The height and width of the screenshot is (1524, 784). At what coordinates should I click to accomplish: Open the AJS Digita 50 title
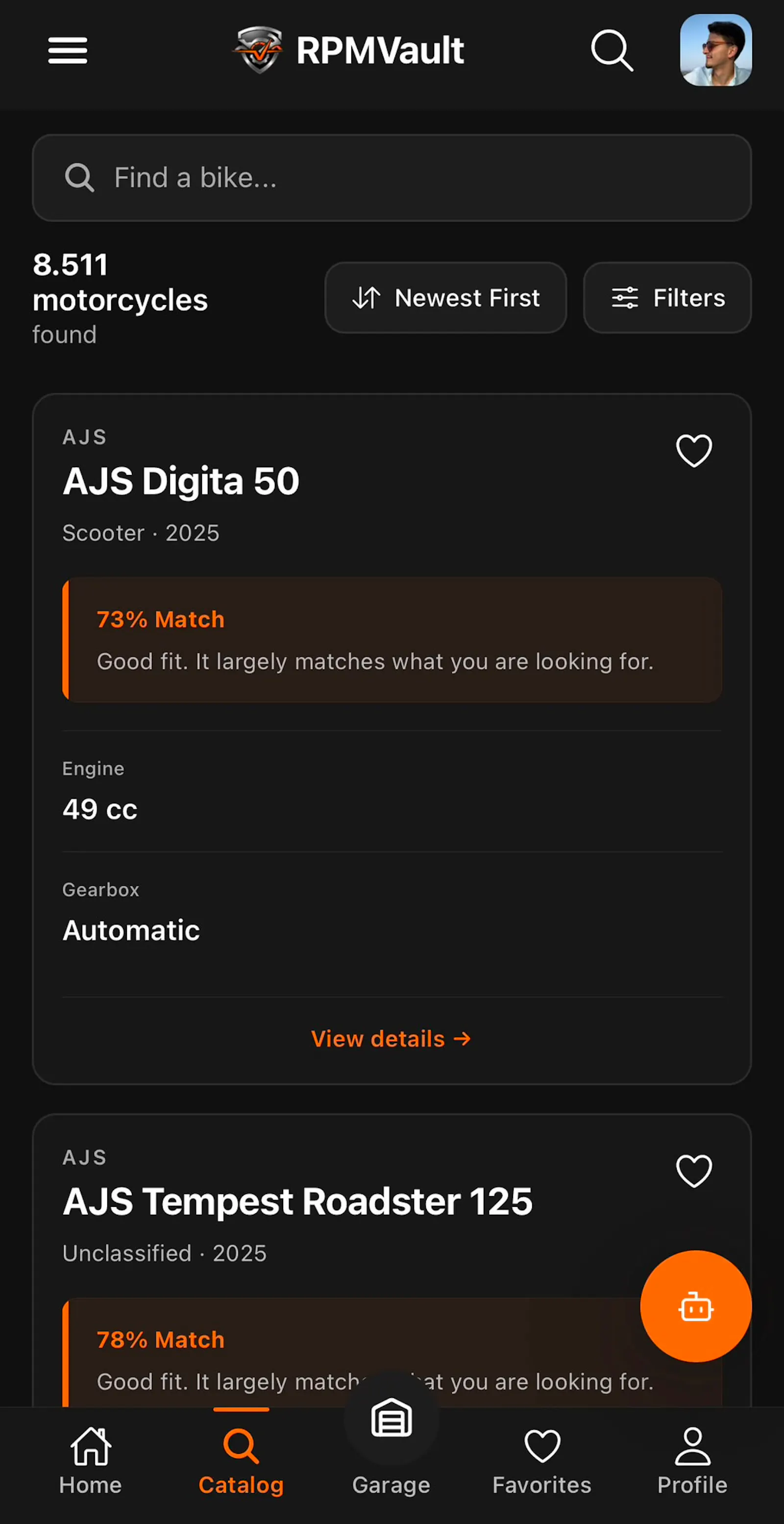tap(181, 481)
